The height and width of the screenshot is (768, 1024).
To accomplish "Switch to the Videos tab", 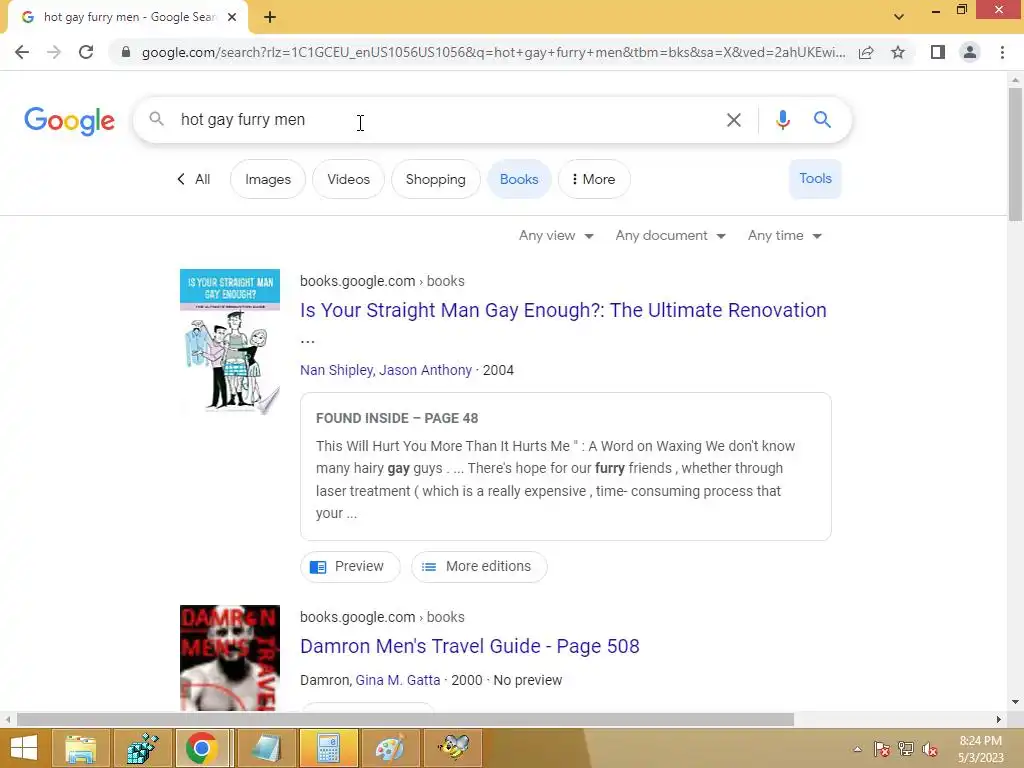I will coord(348,179).
